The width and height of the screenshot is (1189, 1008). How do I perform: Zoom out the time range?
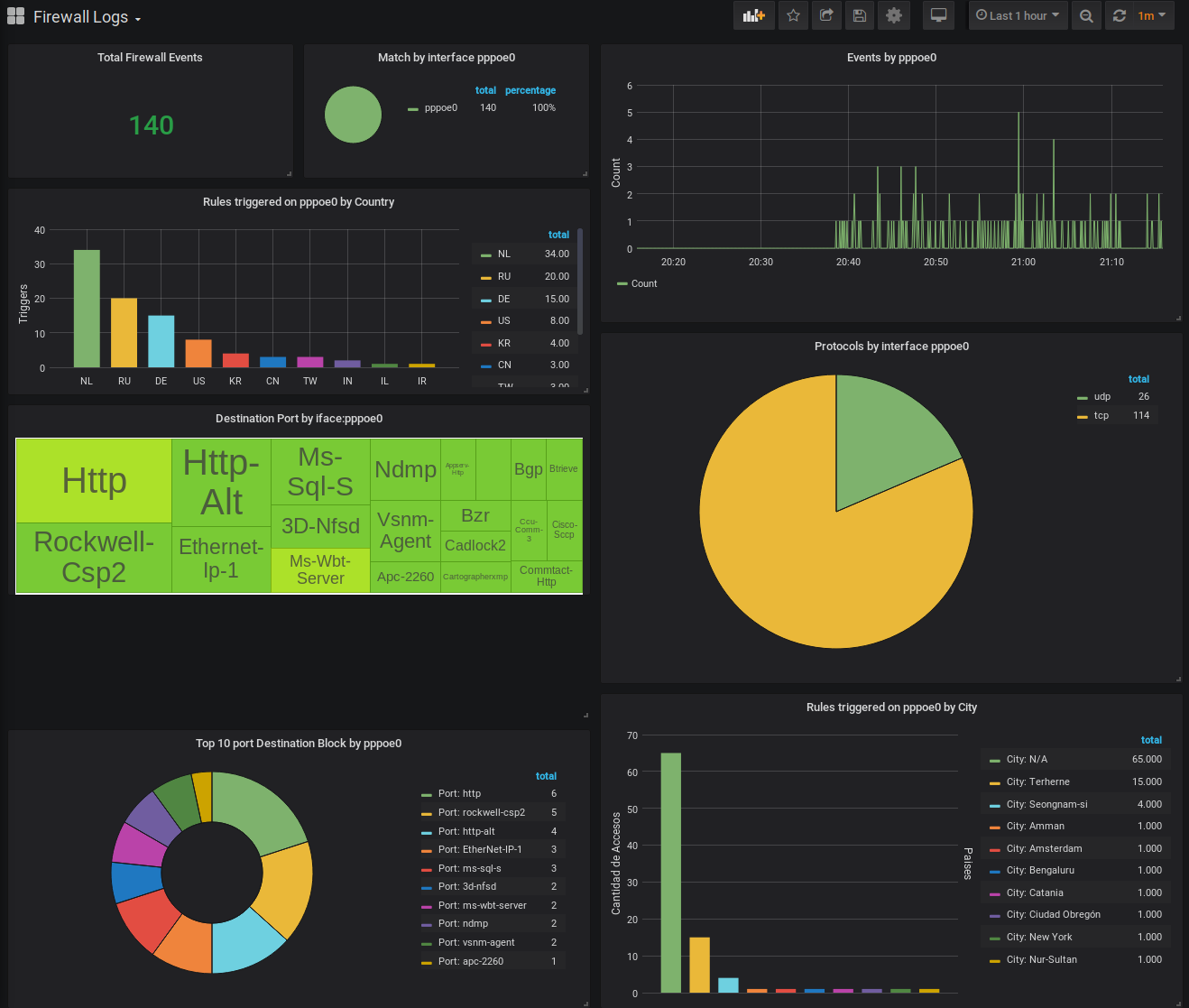pos(1086,15)
